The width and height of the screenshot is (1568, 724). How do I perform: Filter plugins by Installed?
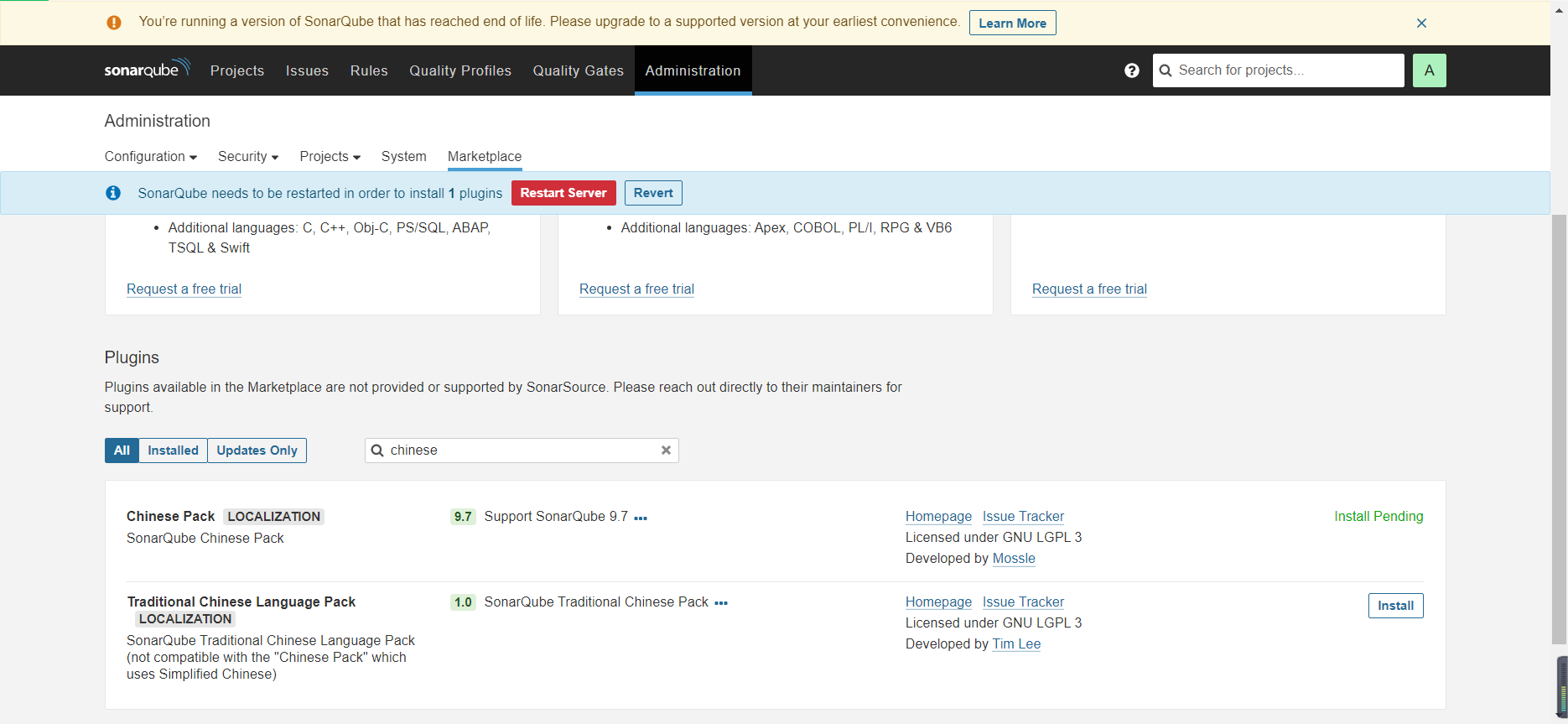pos(174,451)
